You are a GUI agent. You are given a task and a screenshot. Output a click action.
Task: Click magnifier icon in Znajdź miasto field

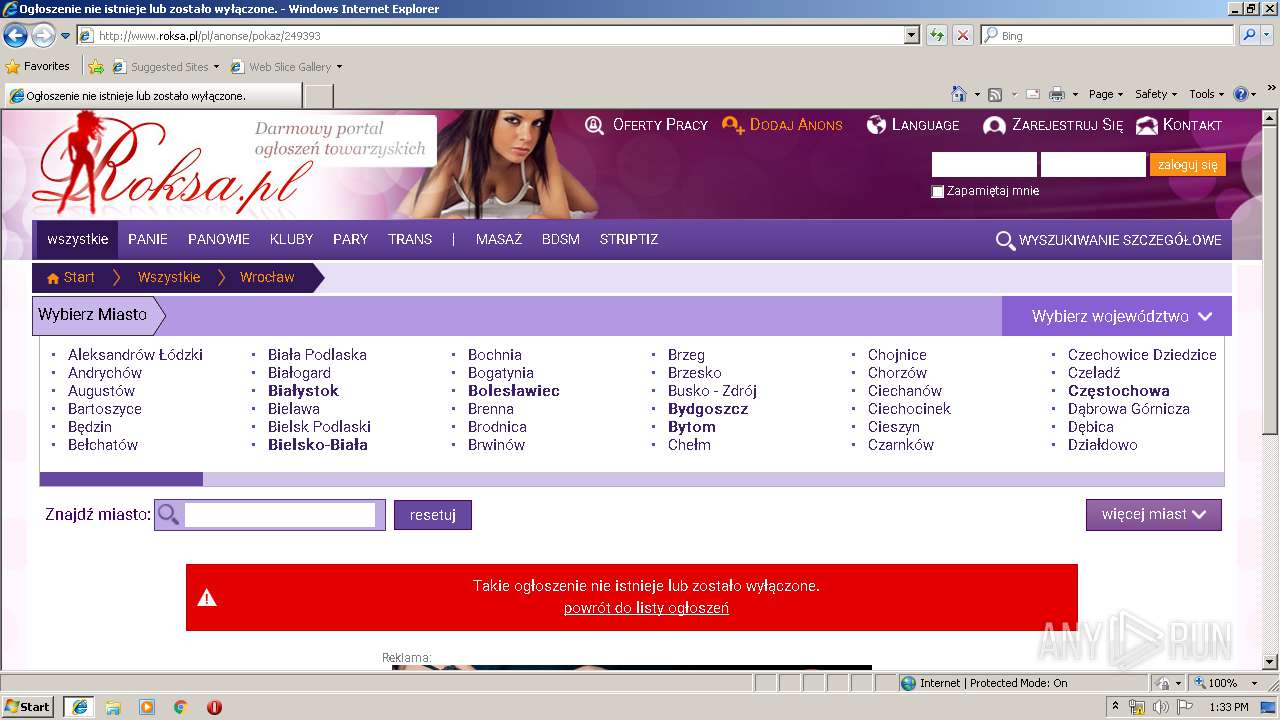(x=169, y=515)
